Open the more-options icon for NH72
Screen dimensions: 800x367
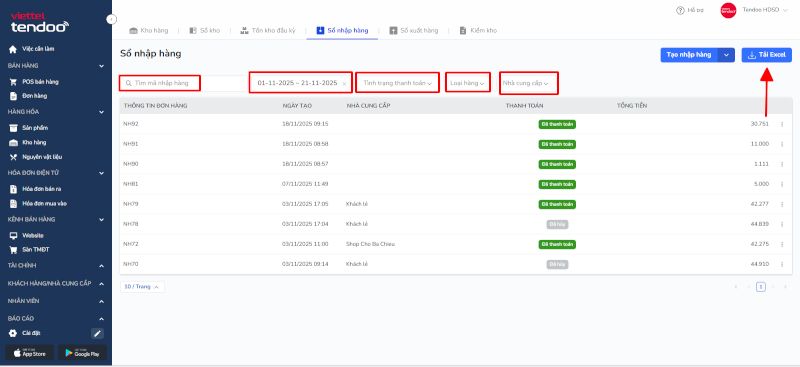point(782,244)
